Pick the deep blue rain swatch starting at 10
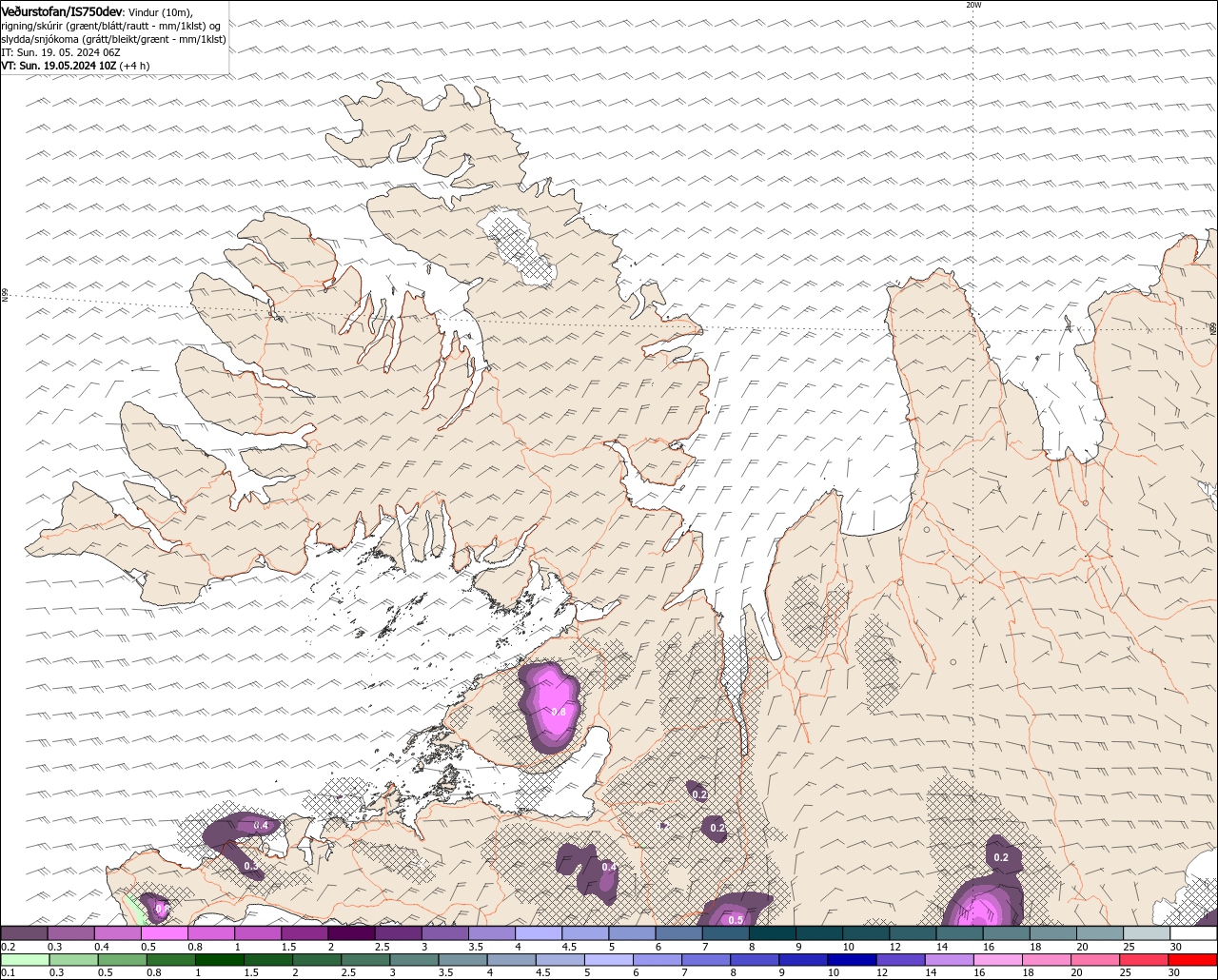 click(x=855, y=959)
